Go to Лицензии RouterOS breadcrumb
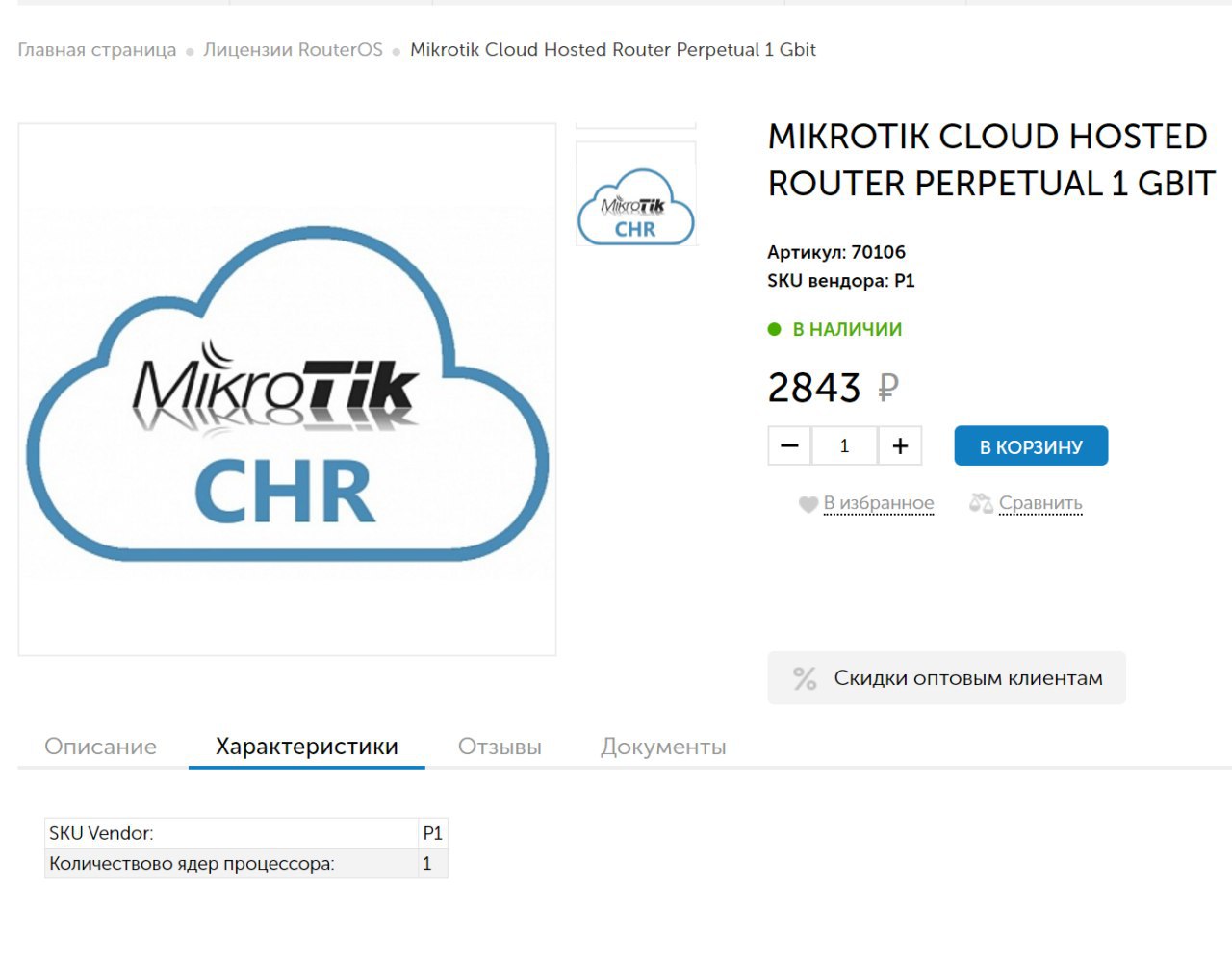Viewport: 1232px width, 964px height. (293, 50)
